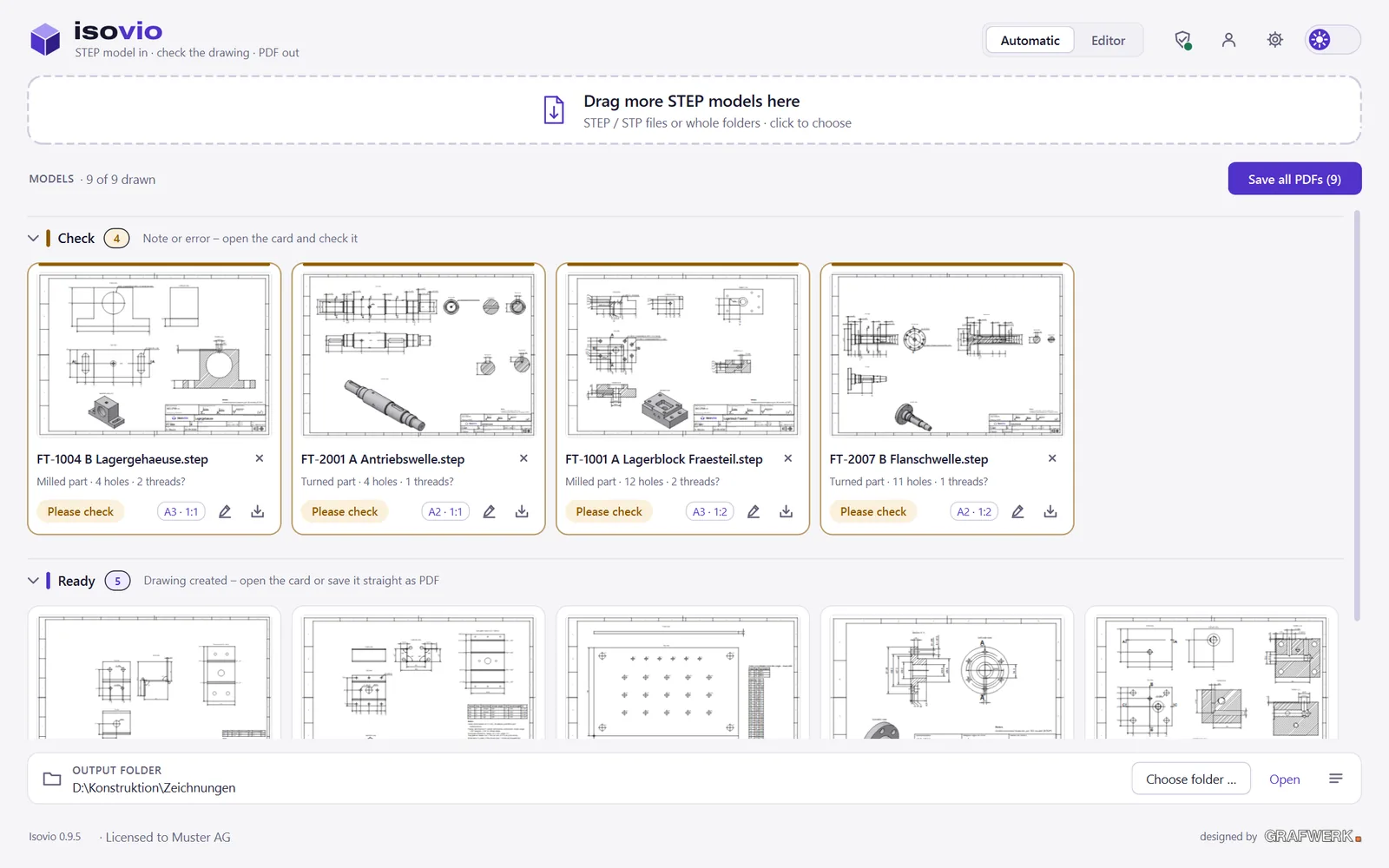Open the output folder options menu icon
Viewport: 1389px width, 868px height.
[1336, 779]
